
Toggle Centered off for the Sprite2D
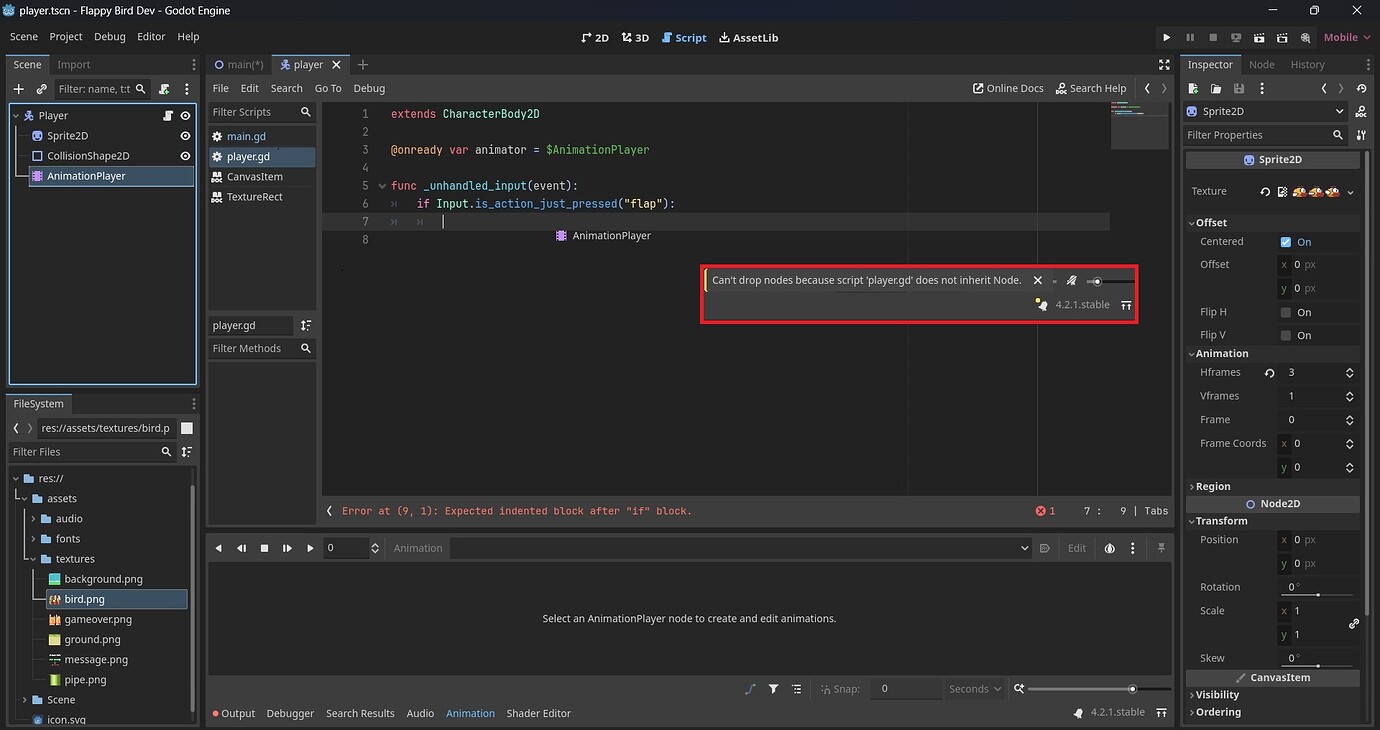pyautogui.click(x=1288, y=241)
